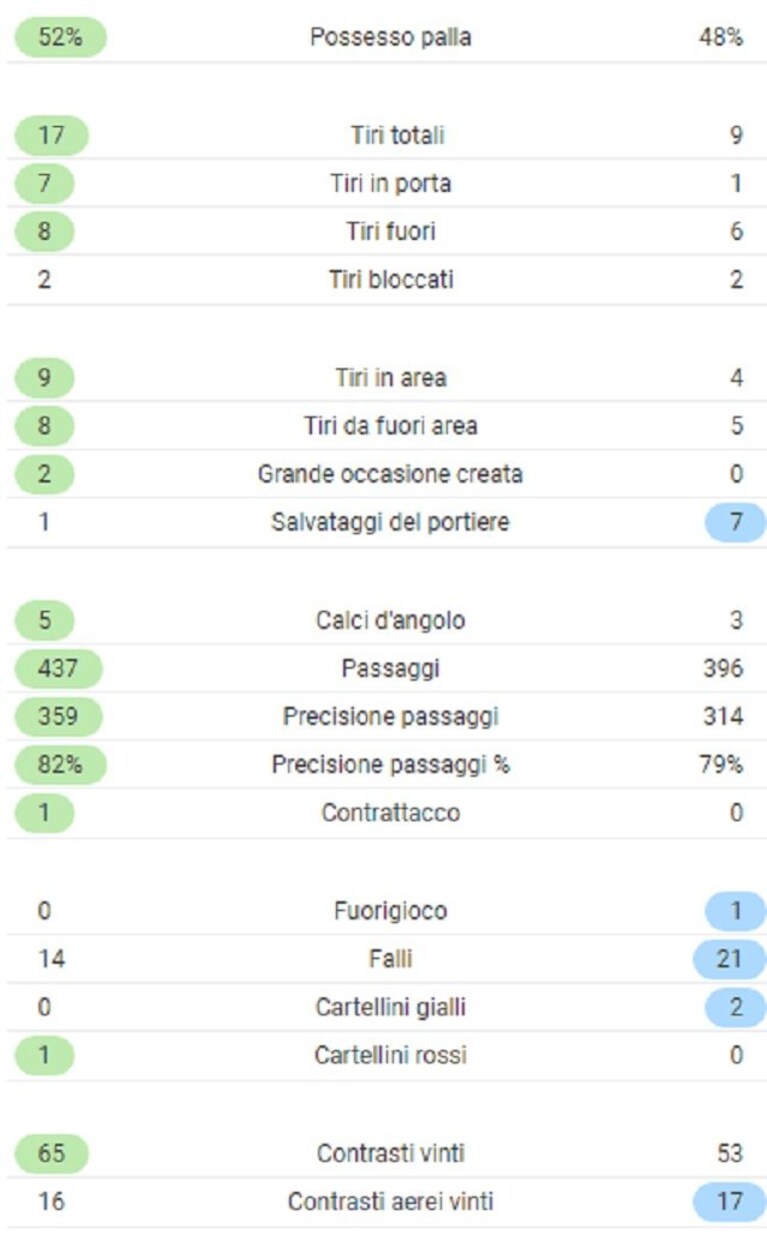Click the blue 21 Falli badge
This screenshot has height=1235, width=767.
(x=729, y=959)
